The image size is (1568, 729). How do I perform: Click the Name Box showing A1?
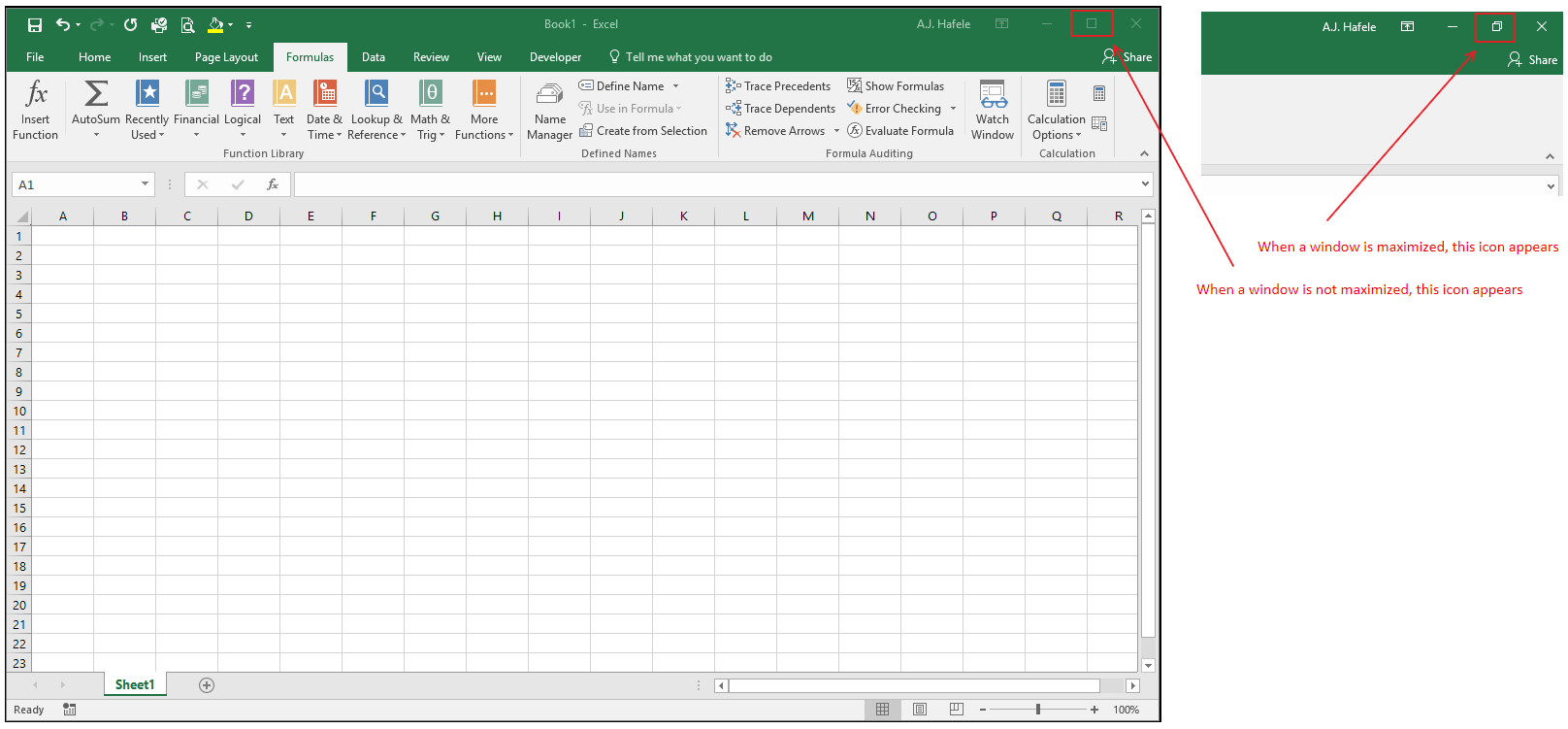(x=76, y=184)
